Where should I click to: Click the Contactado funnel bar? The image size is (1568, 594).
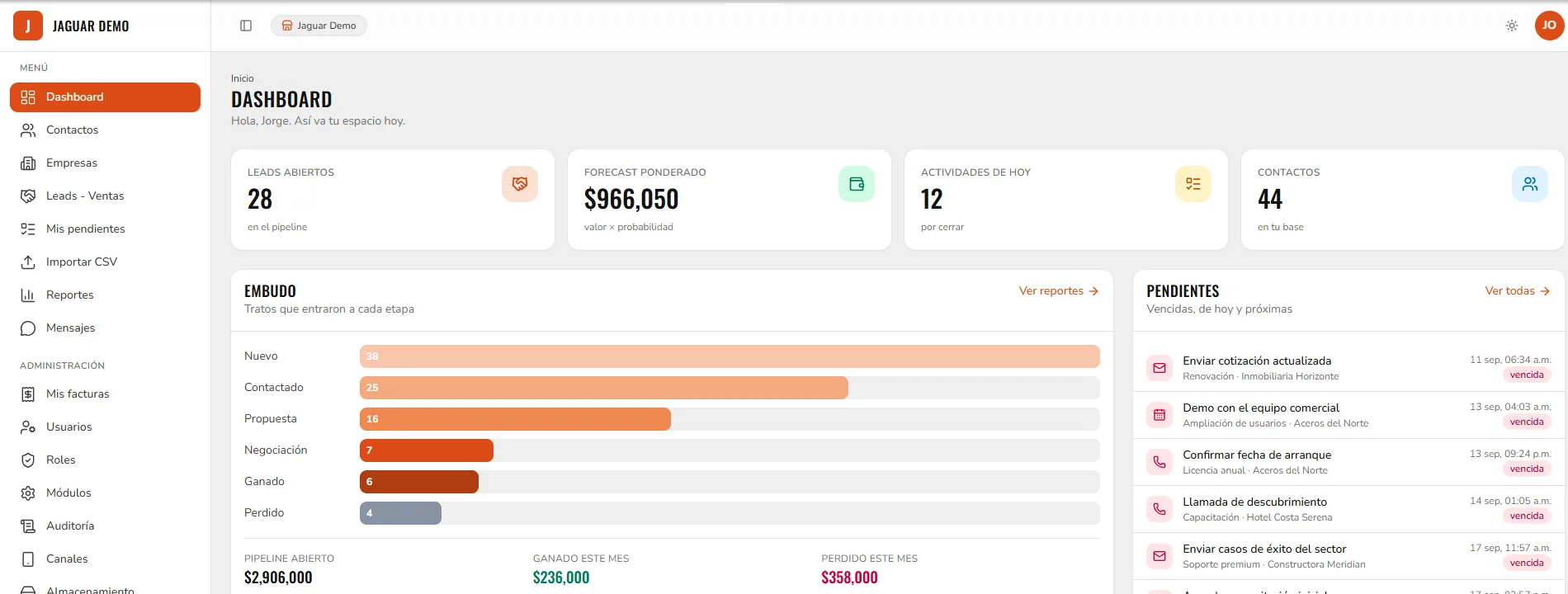coord(604,388)
